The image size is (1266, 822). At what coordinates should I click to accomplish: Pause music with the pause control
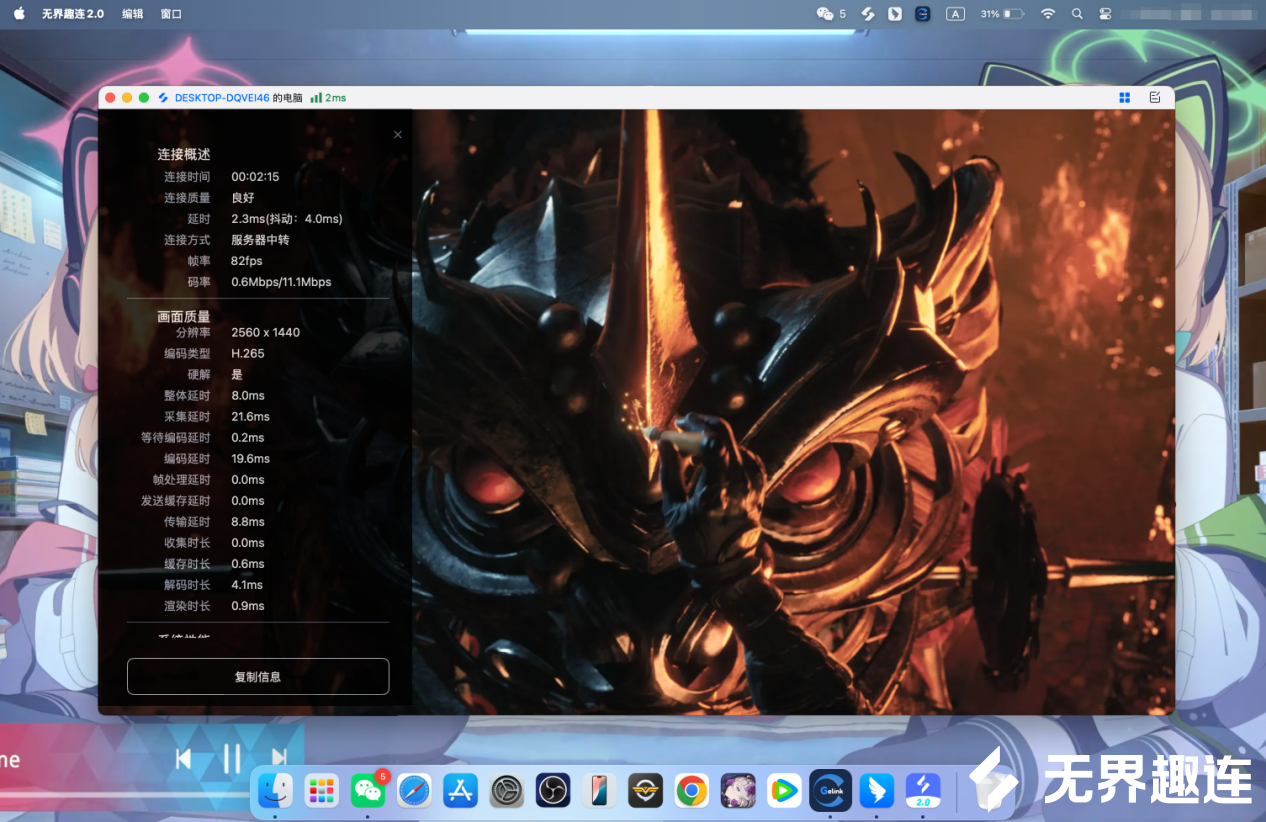(x=232, y=759)
